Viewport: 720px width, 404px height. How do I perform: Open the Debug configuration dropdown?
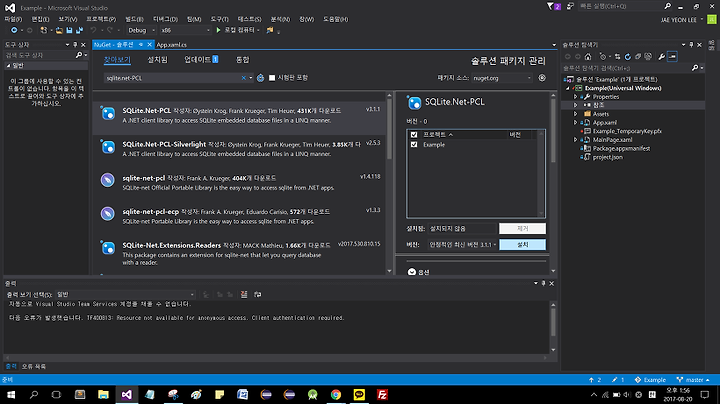[141, 30]
